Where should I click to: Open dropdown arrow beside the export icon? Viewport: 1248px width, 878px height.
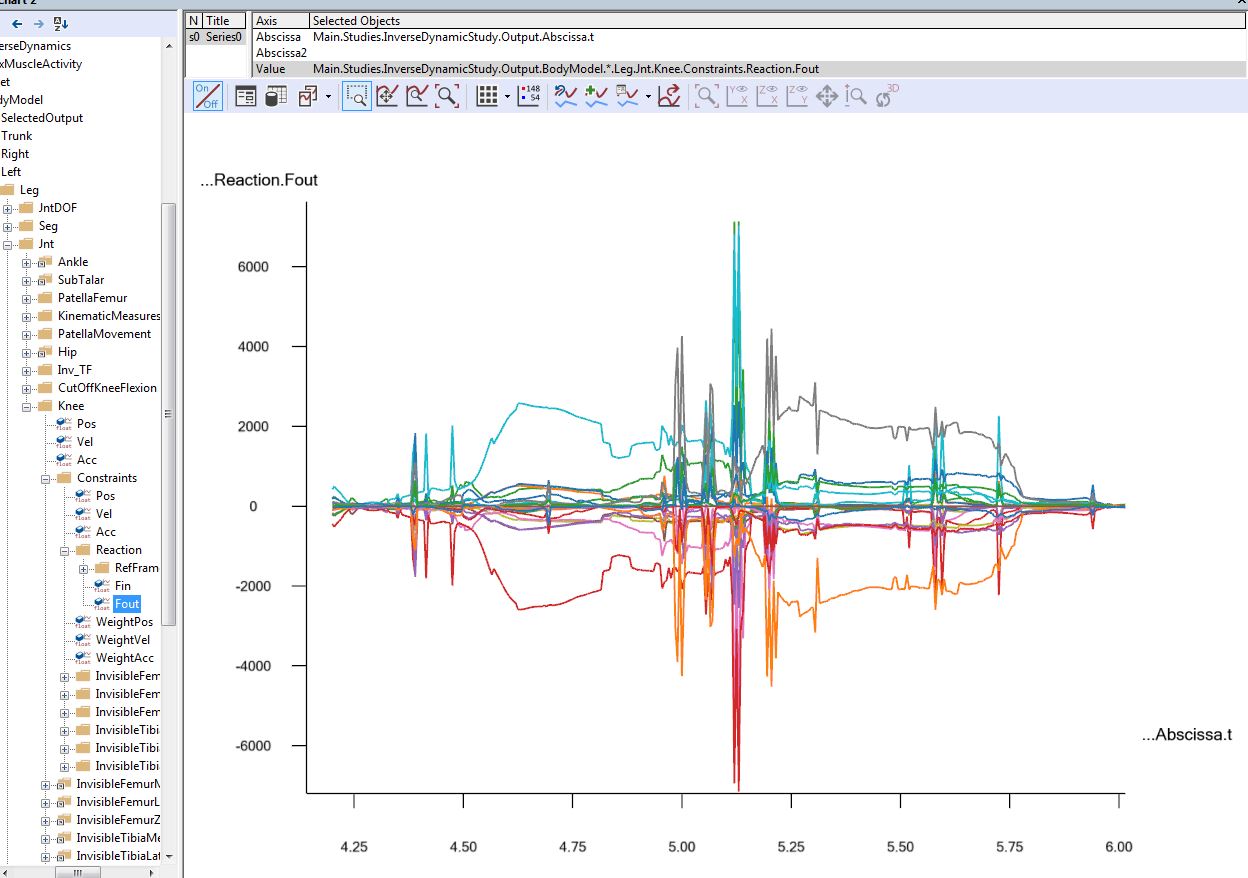coord(328,97)
